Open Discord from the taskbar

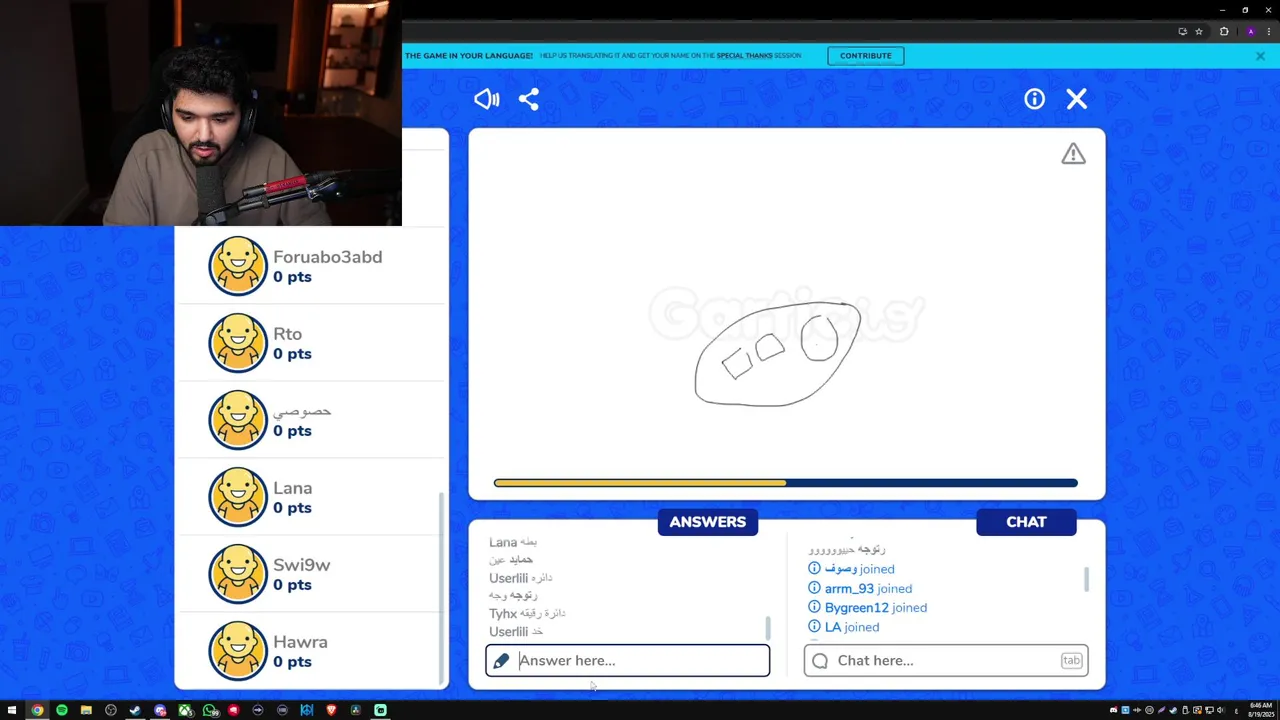click(160, 710)
